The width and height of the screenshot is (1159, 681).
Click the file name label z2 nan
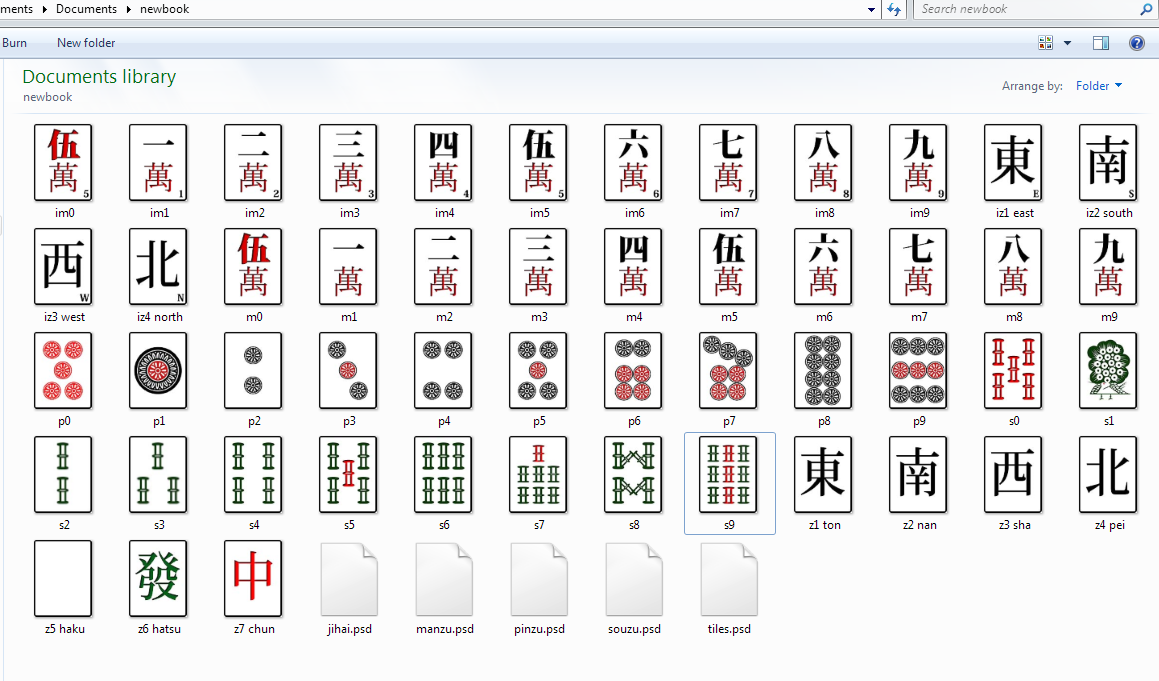coord(920,525)
